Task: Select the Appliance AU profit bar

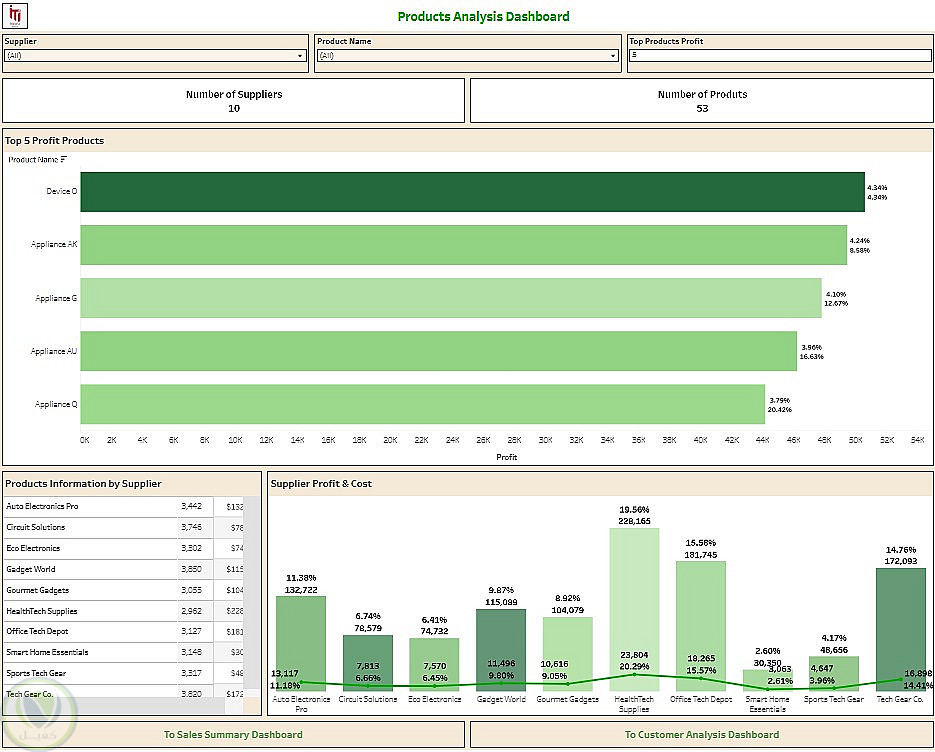Action: coord(438,351)
